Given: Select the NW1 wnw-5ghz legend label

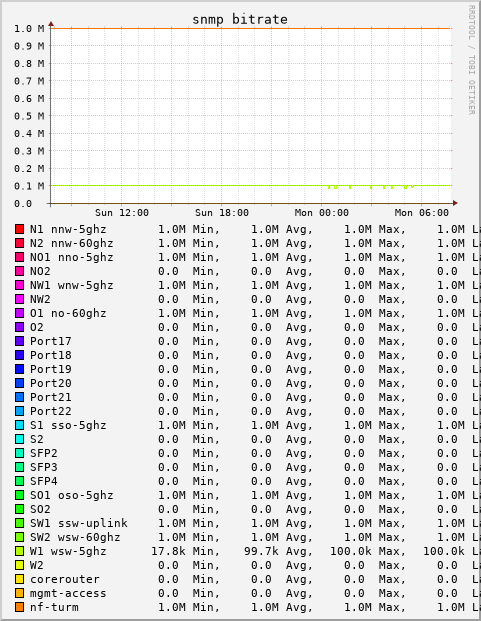Looking at the screenshot, I should click(72, 285).
